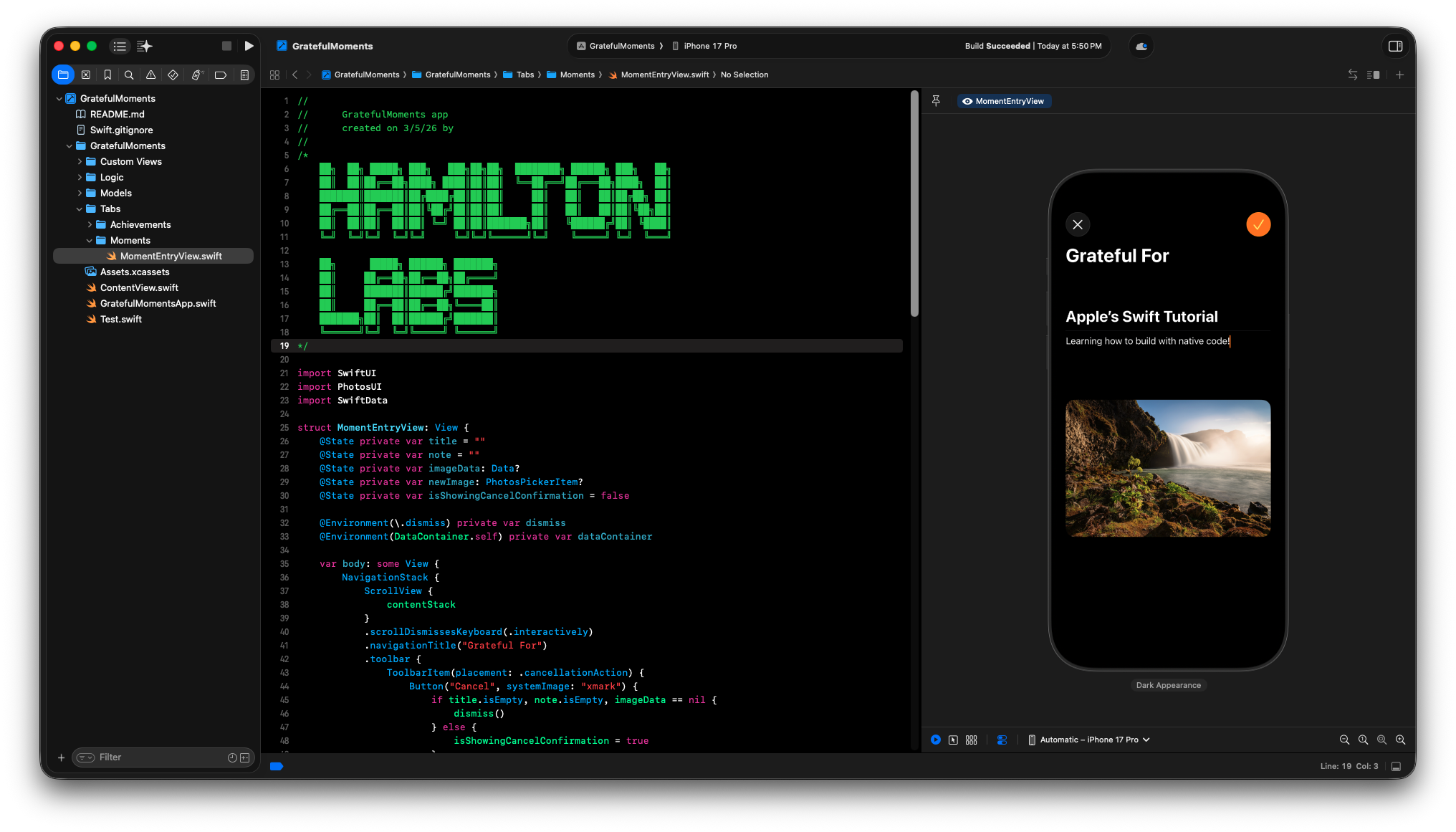Collapse the GratefulMoments project root
Image resolution: width=1456 pixels, height=832 pixels.
pyautogui.click(x=59, y=98)
